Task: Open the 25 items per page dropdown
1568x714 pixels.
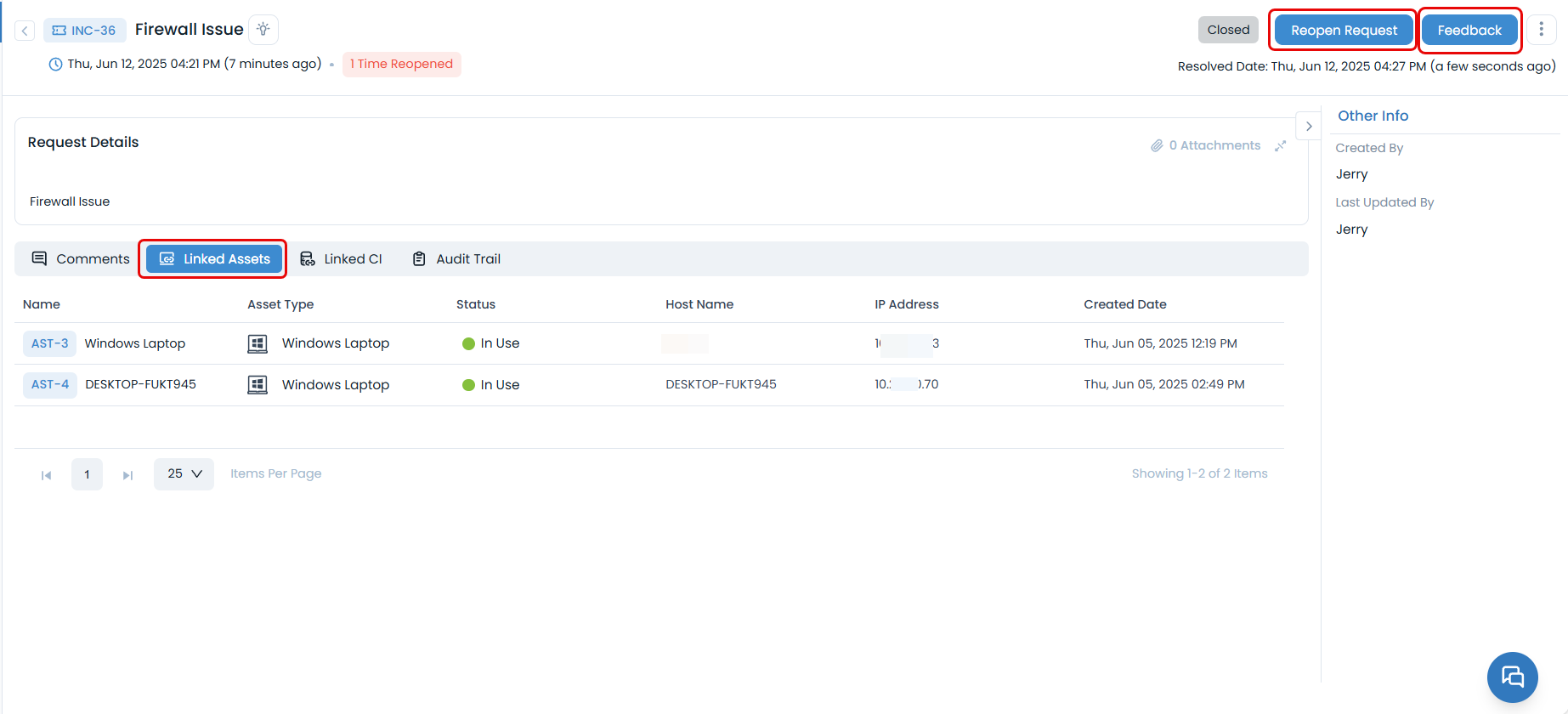Action: click(184, 474)
